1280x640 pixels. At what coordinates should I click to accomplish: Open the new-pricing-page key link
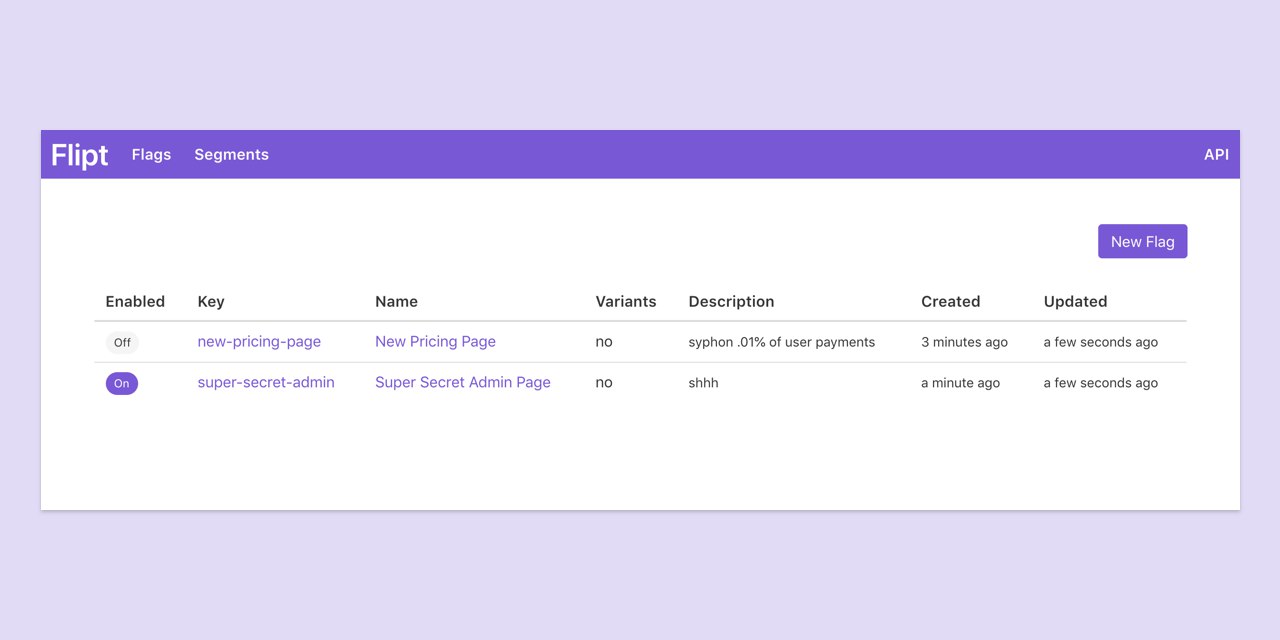coord(259,342)
